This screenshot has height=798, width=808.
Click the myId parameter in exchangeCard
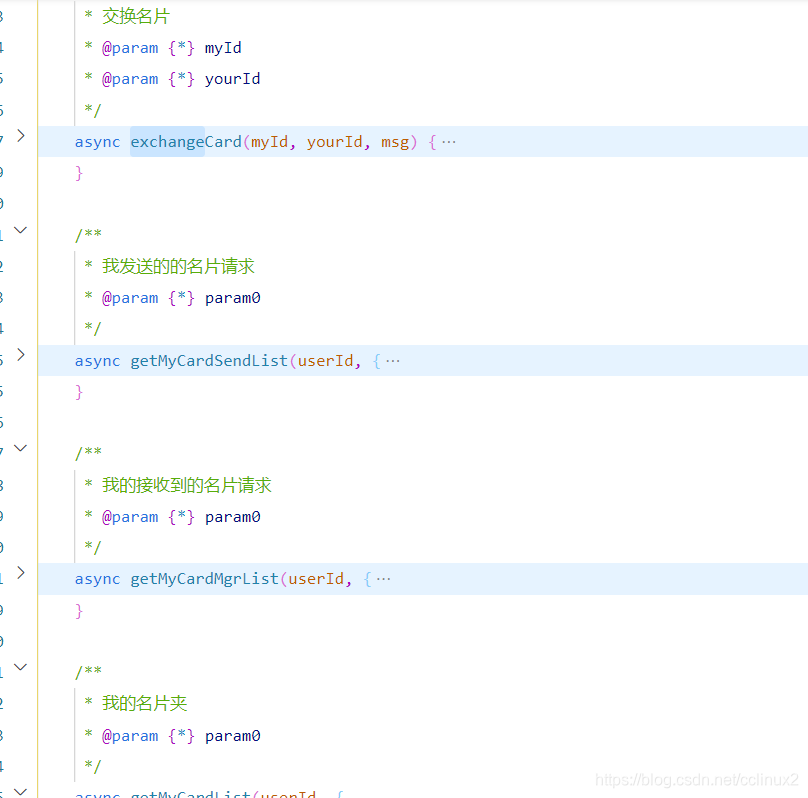[269, 142]
